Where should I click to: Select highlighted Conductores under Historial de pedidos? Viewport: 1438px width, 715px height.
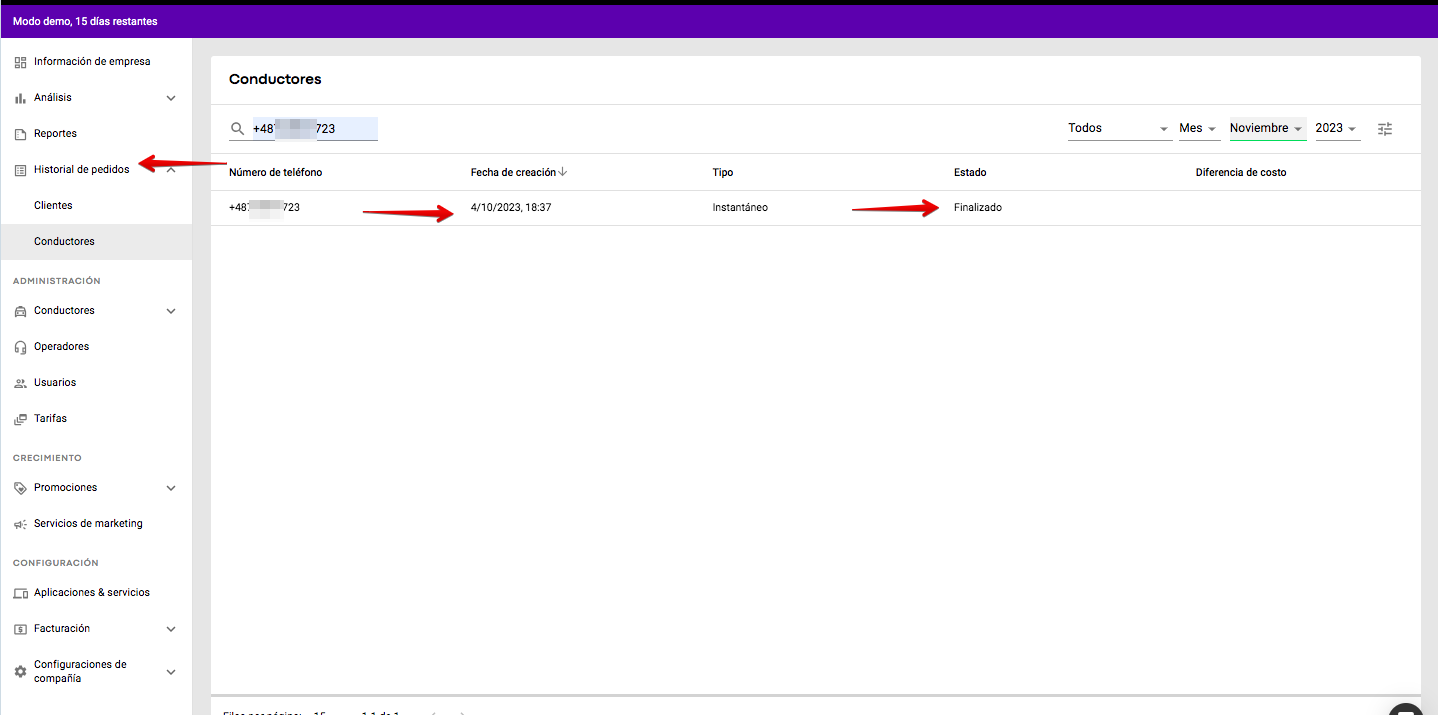pos(96,242)
